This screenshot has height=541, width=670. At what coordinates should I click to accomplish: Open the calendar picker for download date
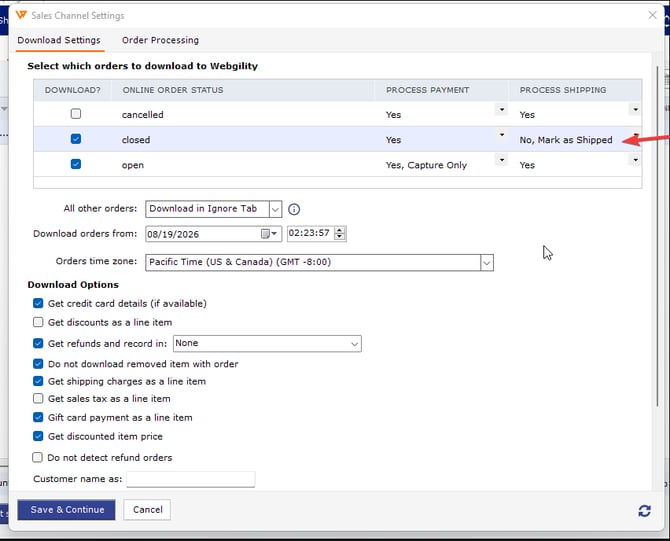[269, 234]
